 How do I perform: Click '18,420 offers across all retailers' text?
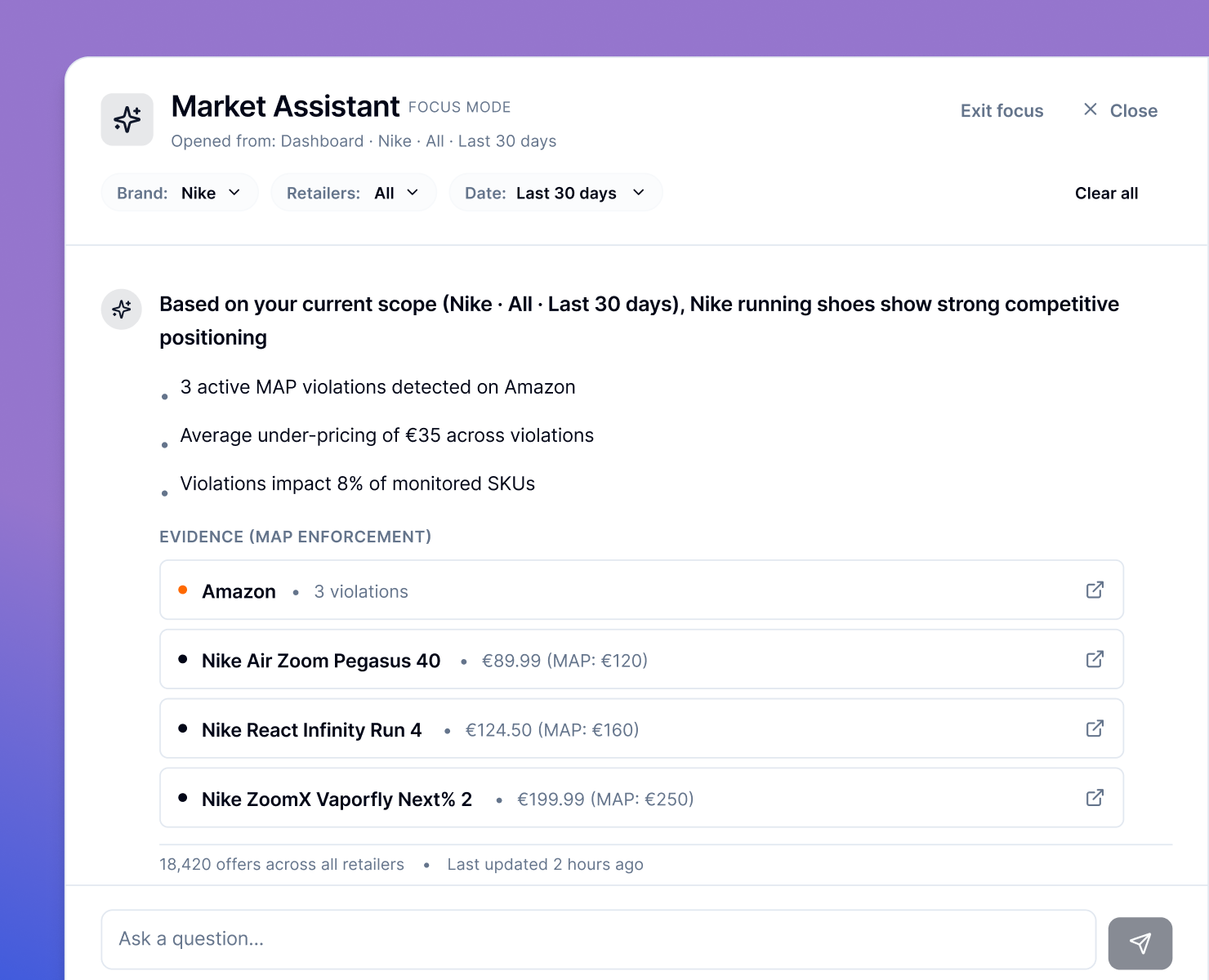[x=282, y=864]
